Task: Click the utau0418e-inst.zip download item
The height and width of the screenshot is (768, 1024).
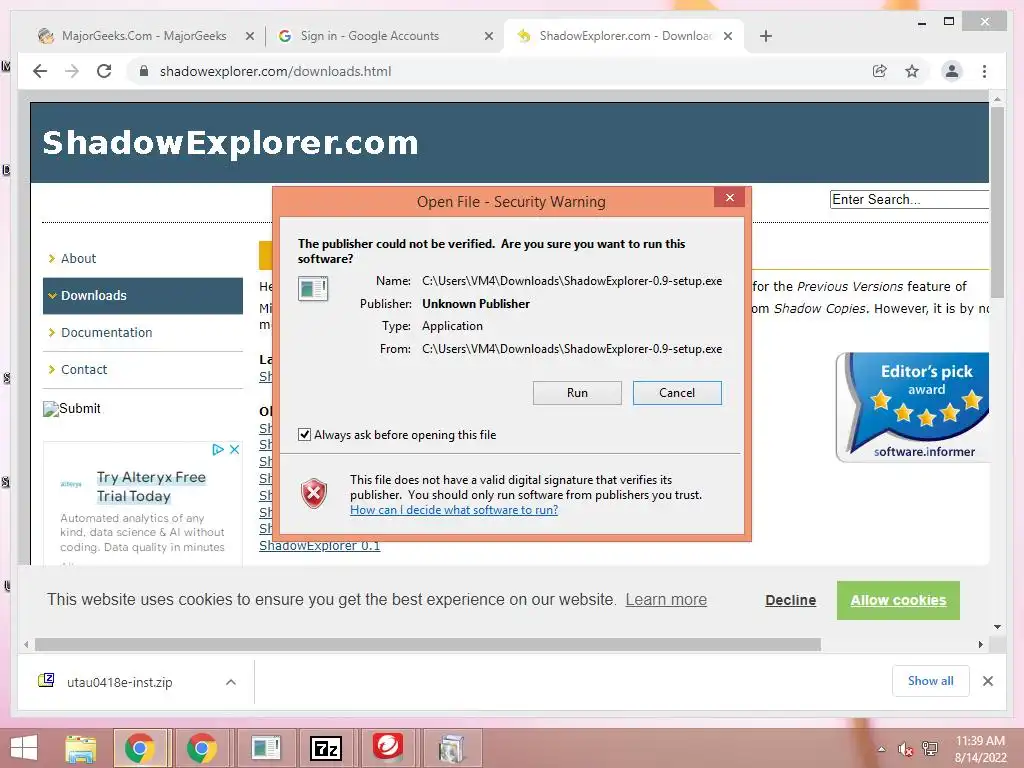Action: coord(120,682)
